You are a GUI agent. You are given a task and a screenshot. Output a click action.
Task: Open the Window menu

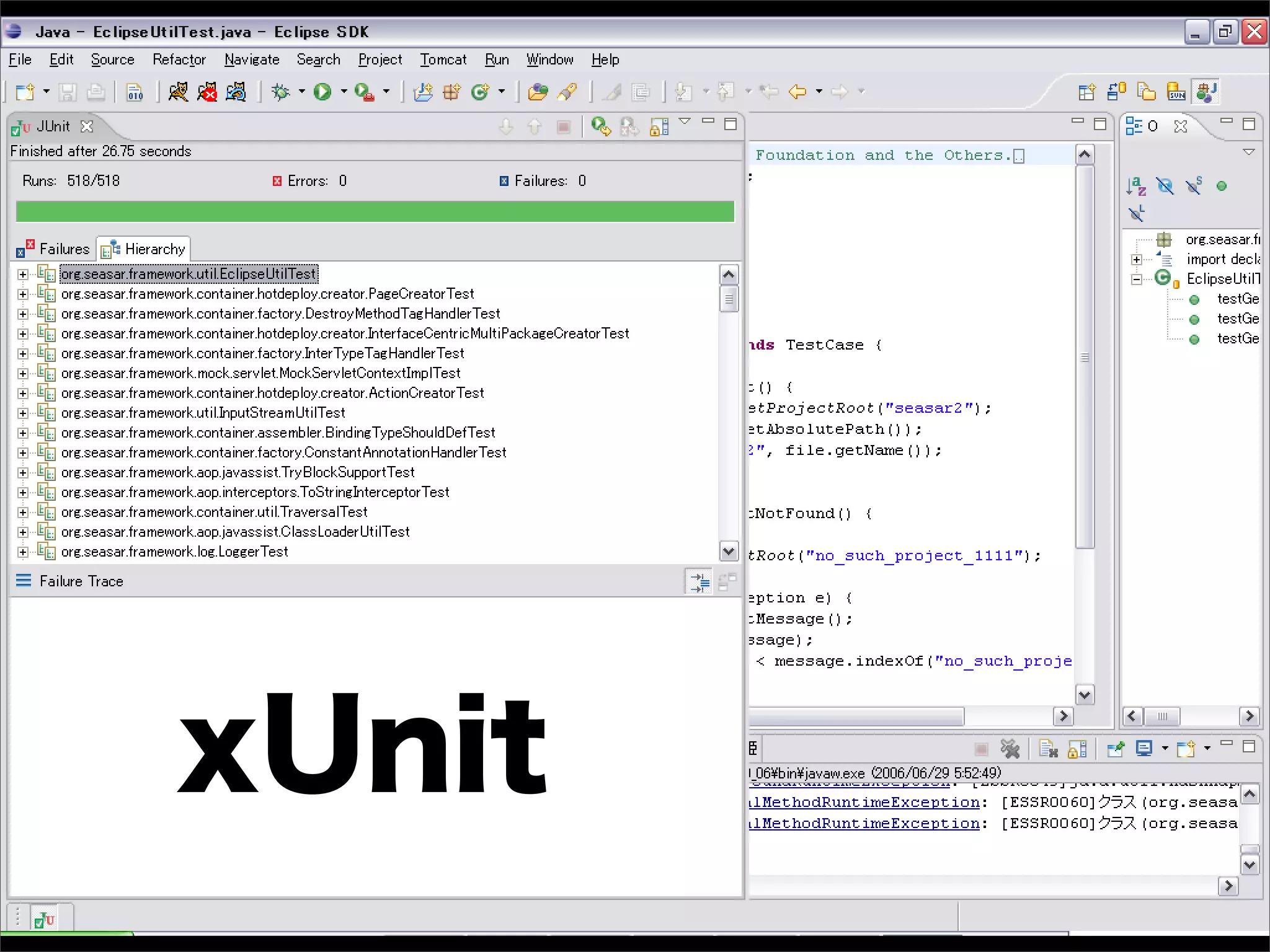tap(549, 59)
